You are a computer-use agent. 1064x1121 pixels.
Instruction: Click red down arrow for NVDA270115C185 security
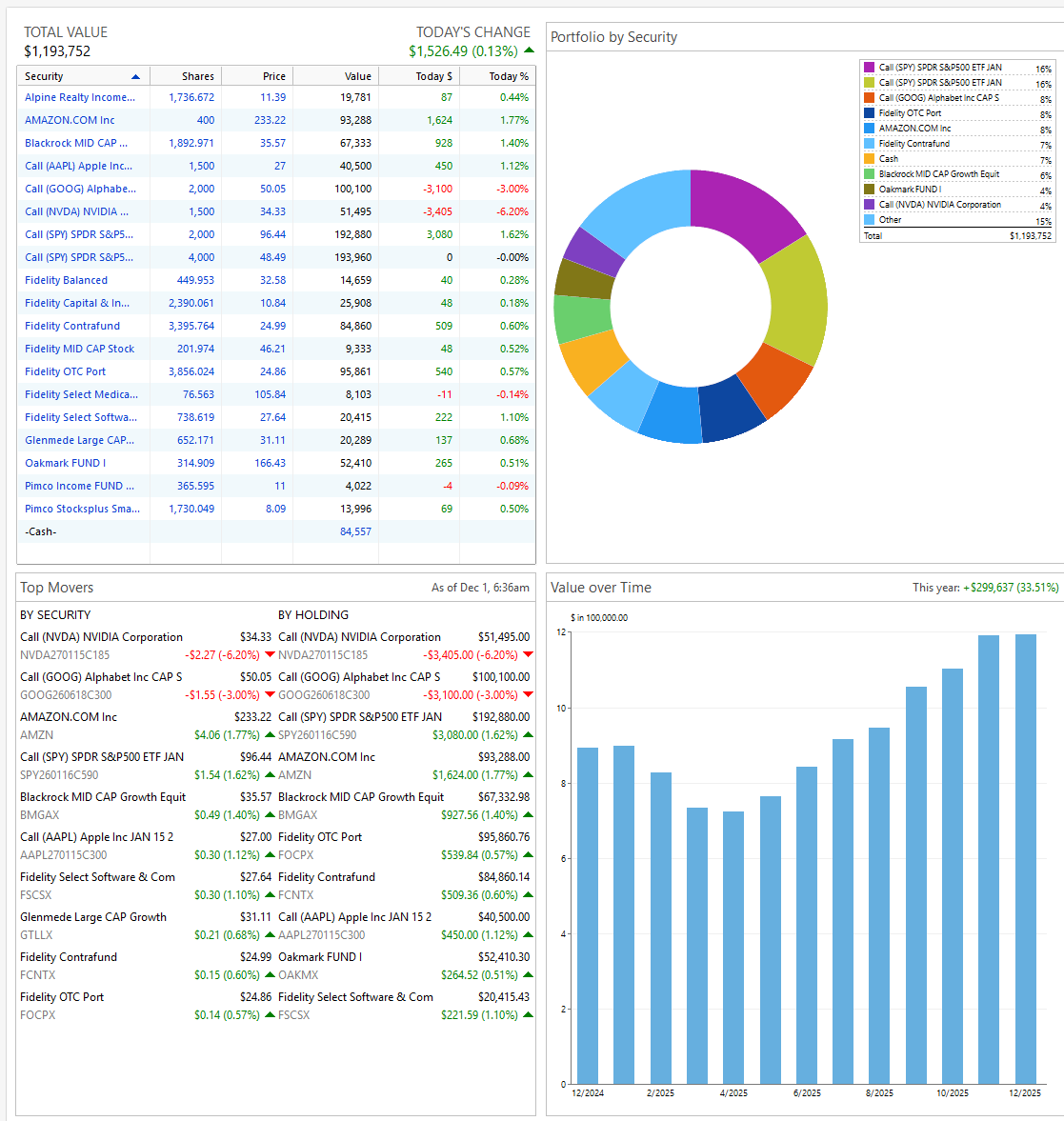[270, 654]
